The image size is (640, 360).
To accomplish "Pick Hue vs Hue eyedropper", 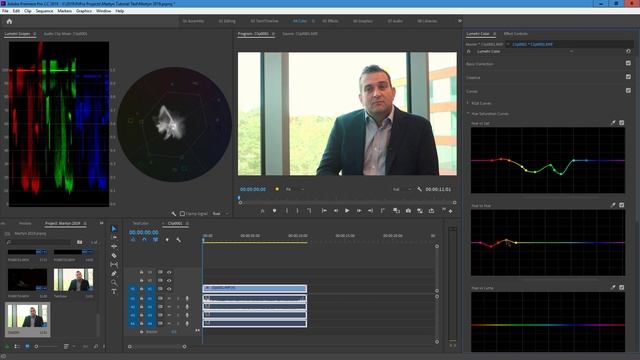I will [613, 205].
